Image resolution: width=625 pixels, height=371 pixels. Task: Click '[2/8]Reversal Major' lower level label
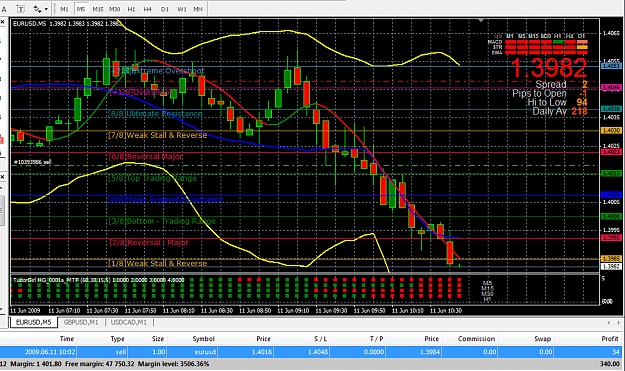point(148,243)
